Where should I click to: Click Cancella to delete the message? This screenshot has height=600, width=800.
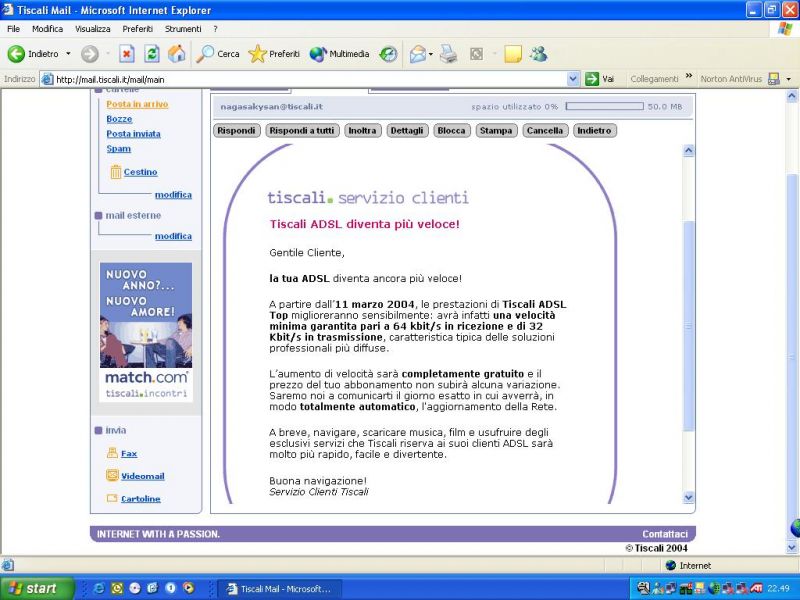(545, 131)
